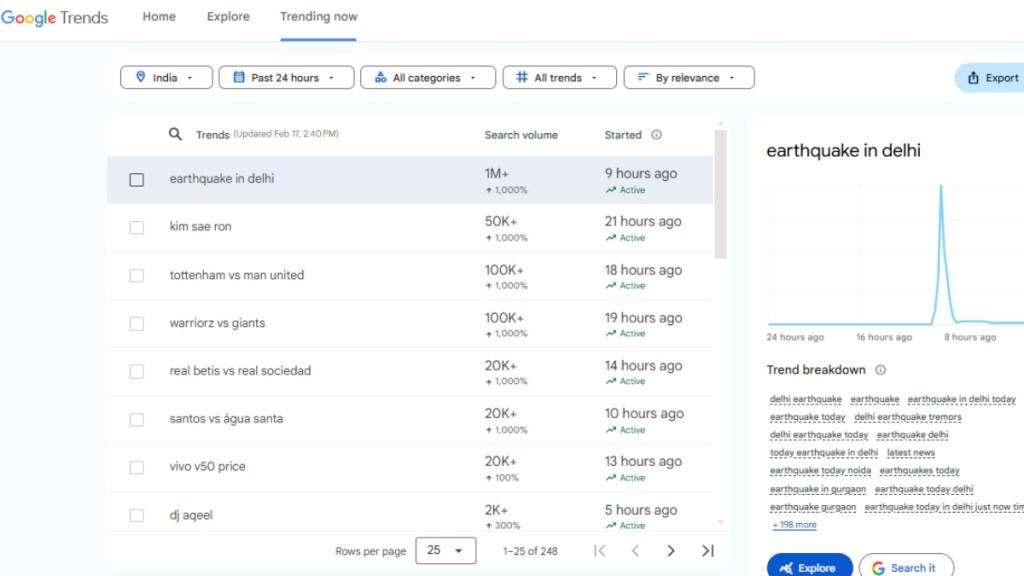Screen dimensions: 1024x576
Task: Open the India location dropdown
Action: pyautogui.click(x=166, y=78)
